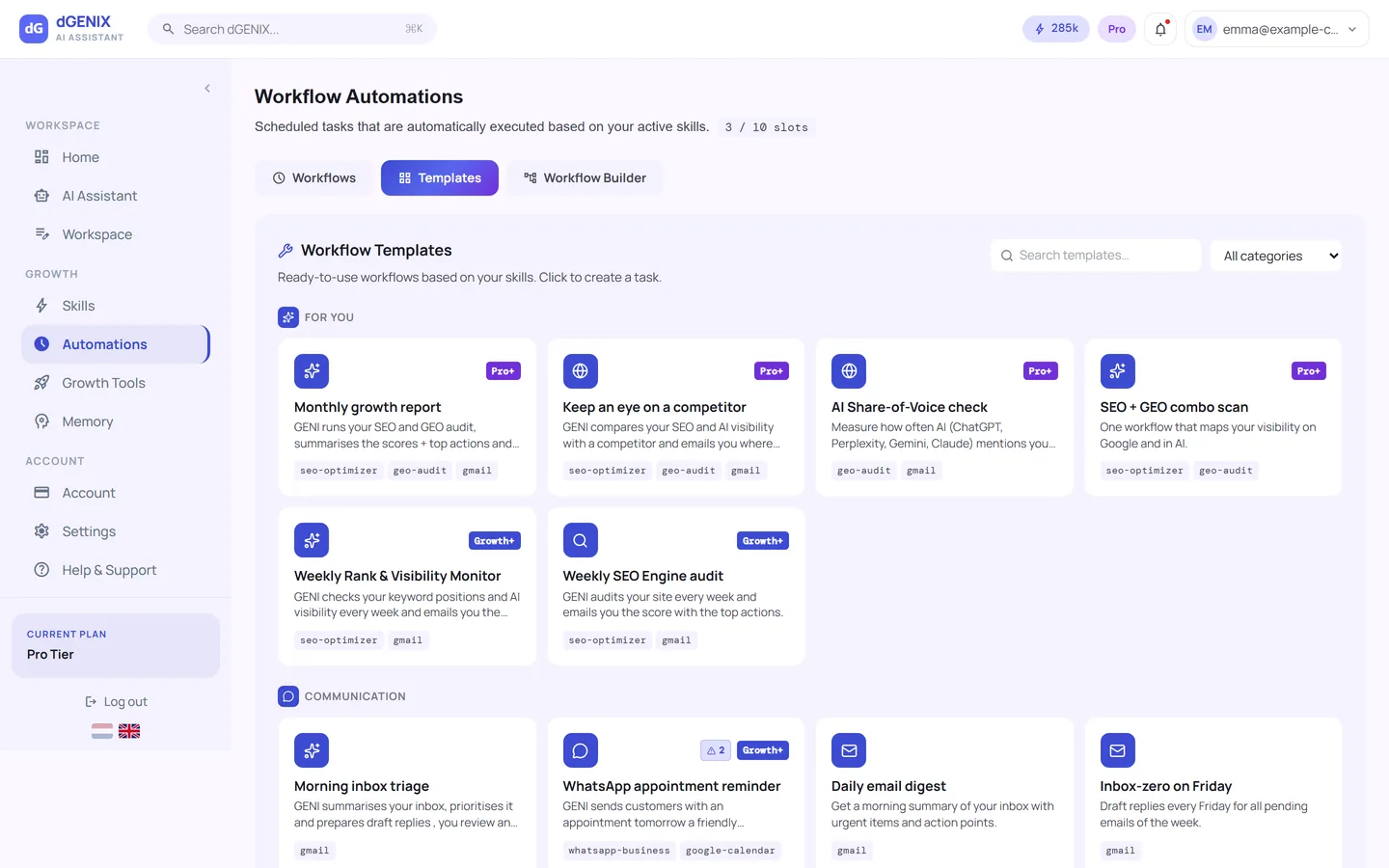Select the Templates tab

[x=440, y=178]
